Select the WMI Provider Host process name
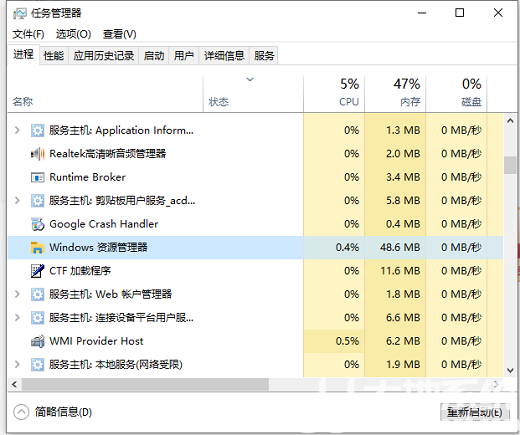 [x=96, y=341]
